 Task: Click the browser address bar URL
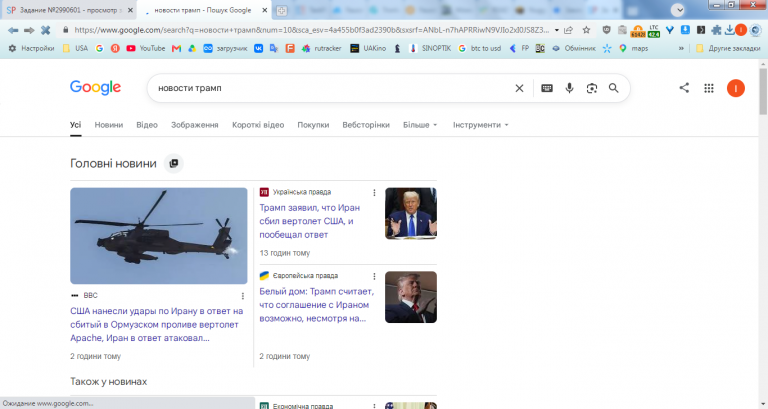click(x=312, y=30)
